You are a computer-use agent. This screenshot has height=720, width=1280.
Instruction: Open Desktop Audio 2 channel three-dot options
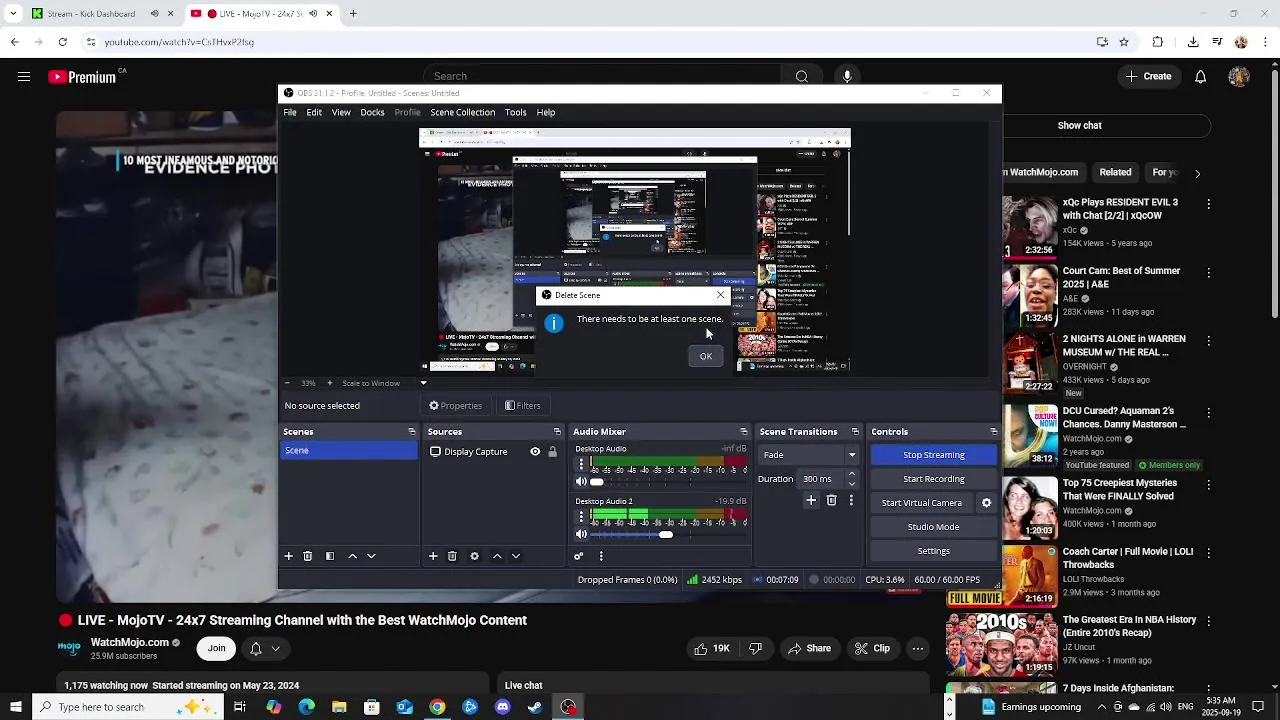point(581,517)
